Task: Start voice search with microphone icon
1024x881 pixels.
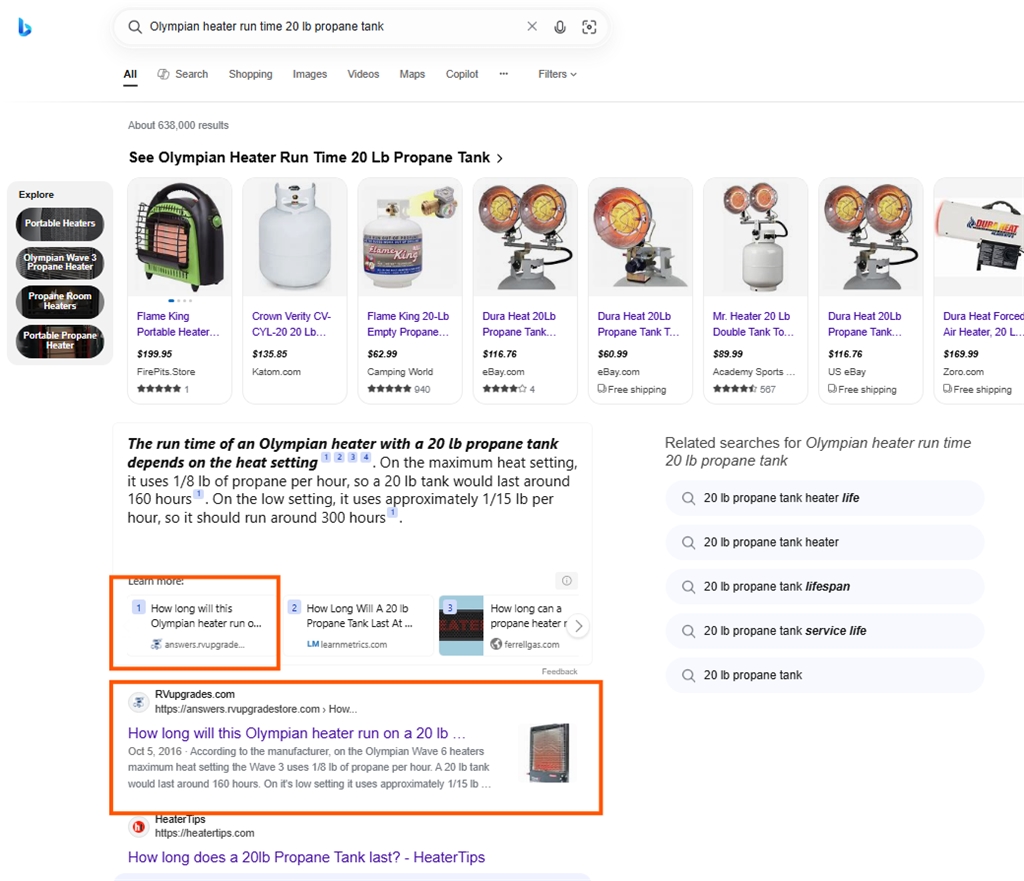Action: (x=560, y=27)
